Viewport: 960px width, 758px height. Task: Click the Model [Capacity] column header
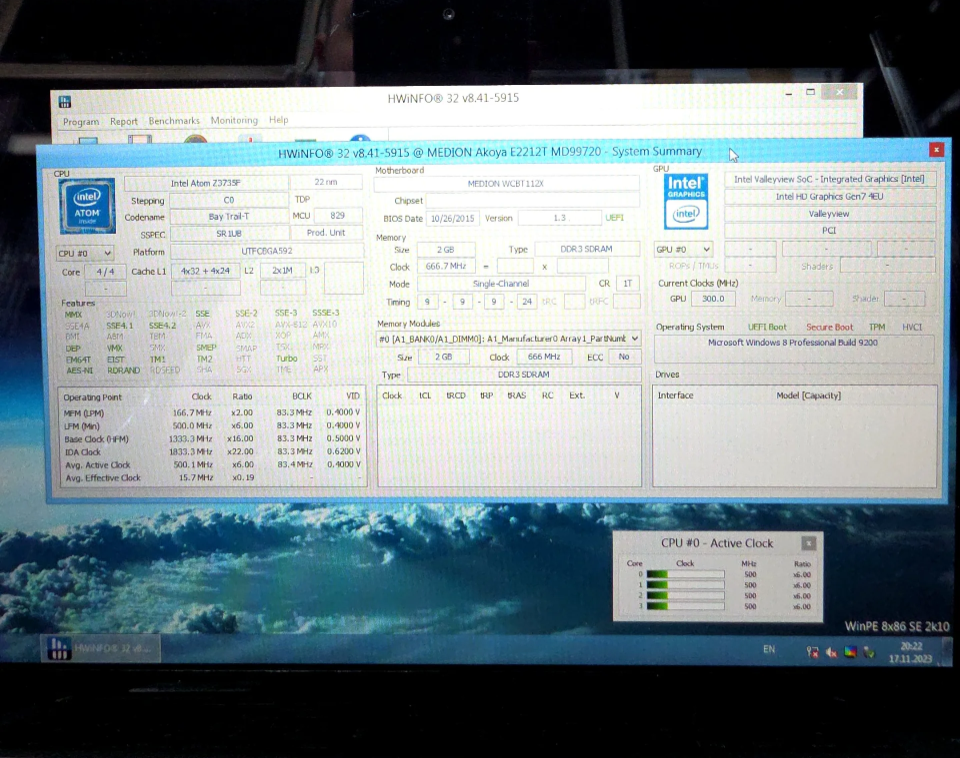(x=808, y=396)
